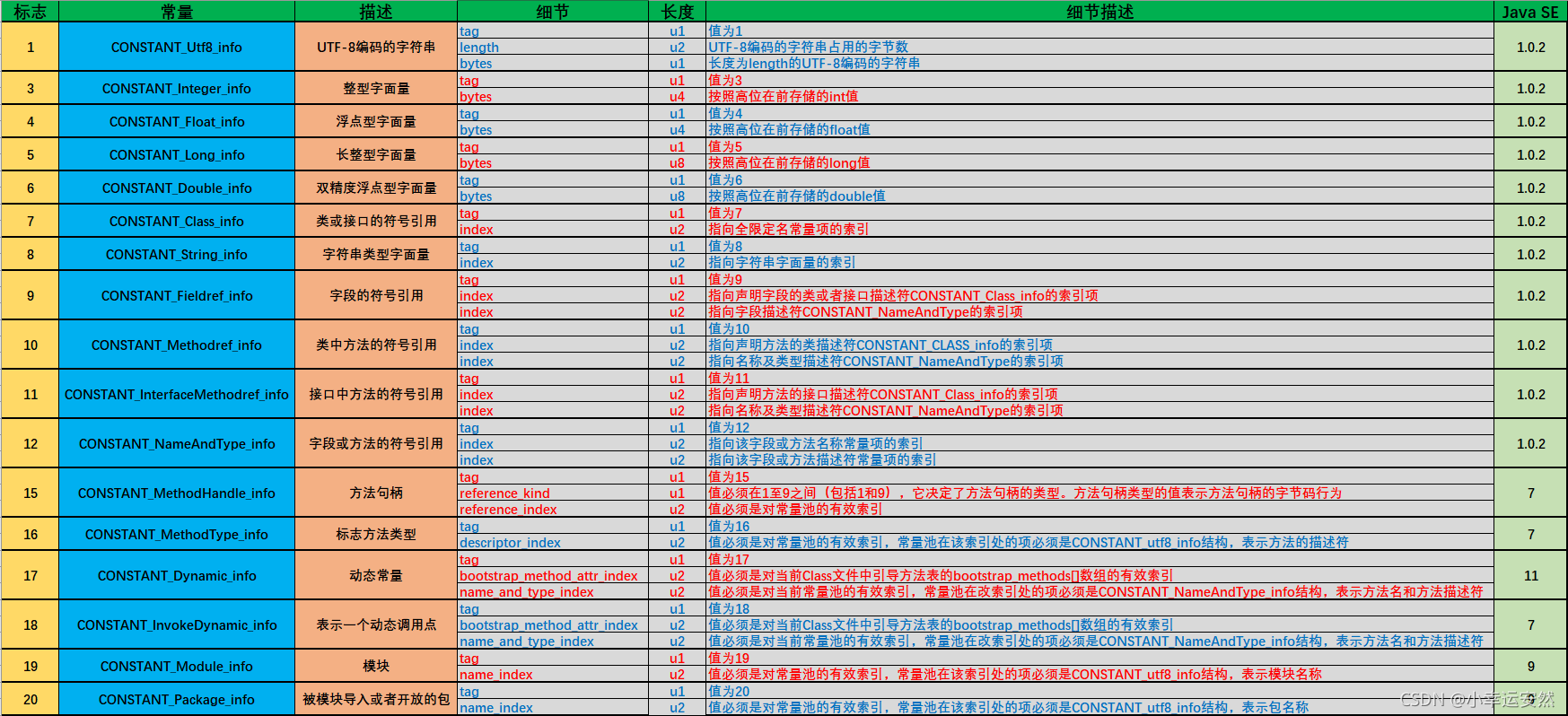Screen dimensions: 1568x716
Task: Select the 值为15 description cell
Action: point(1100,476)
